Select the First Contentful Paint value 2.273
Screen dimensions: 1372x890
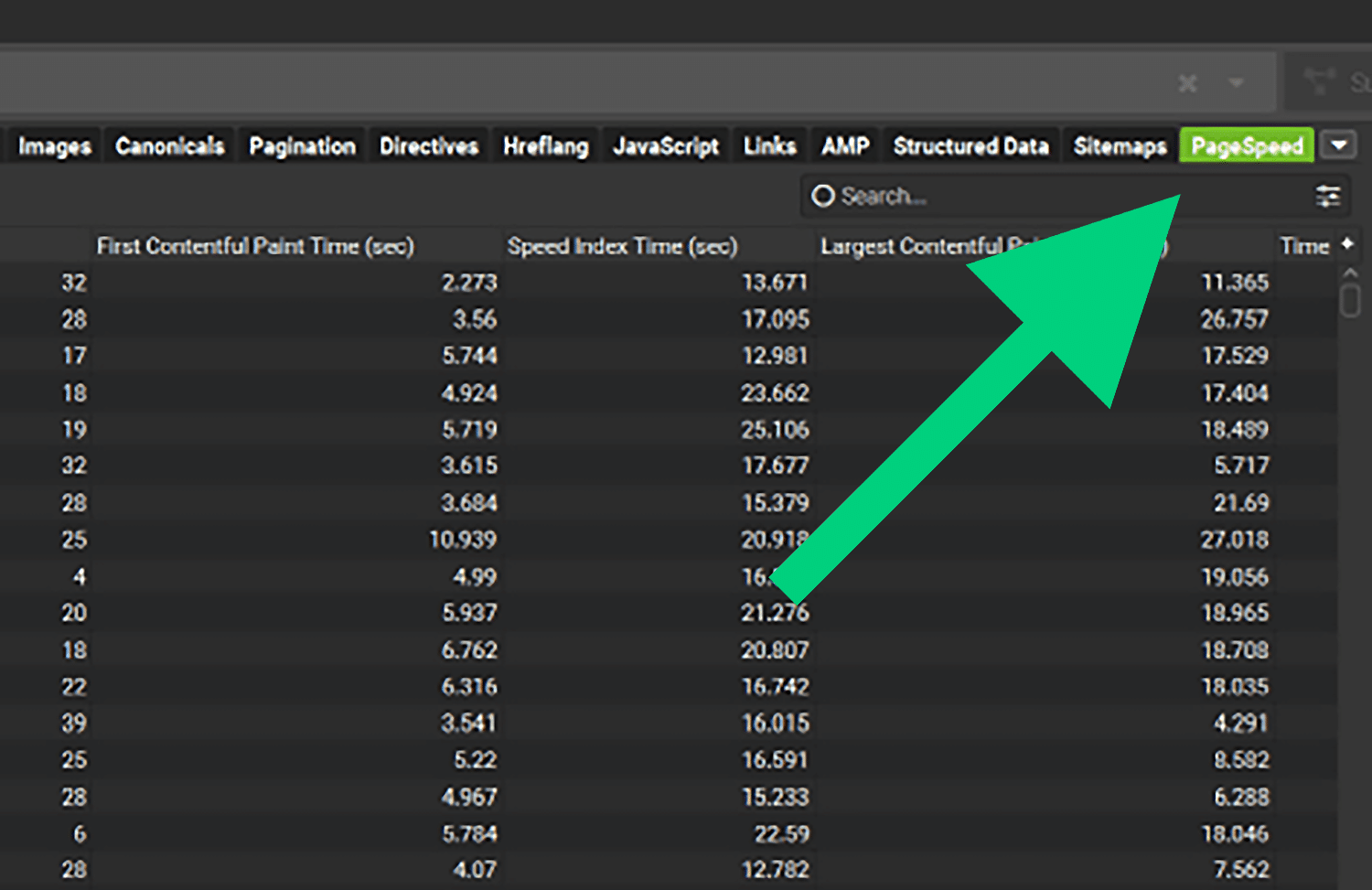tap(469, 283)
